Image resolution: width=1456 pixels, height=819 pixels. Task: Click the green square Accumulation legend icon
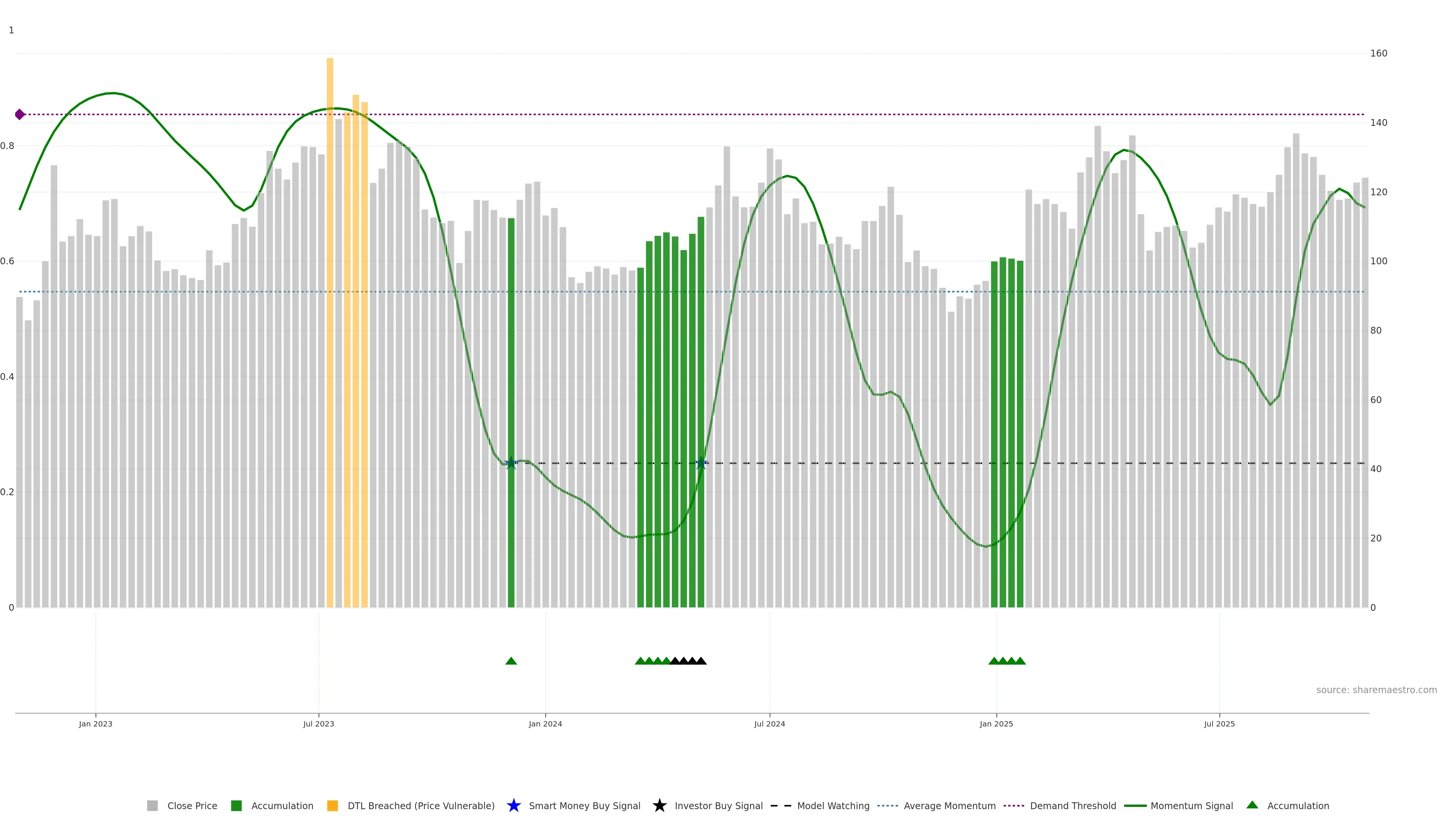[x=236, y=805]
